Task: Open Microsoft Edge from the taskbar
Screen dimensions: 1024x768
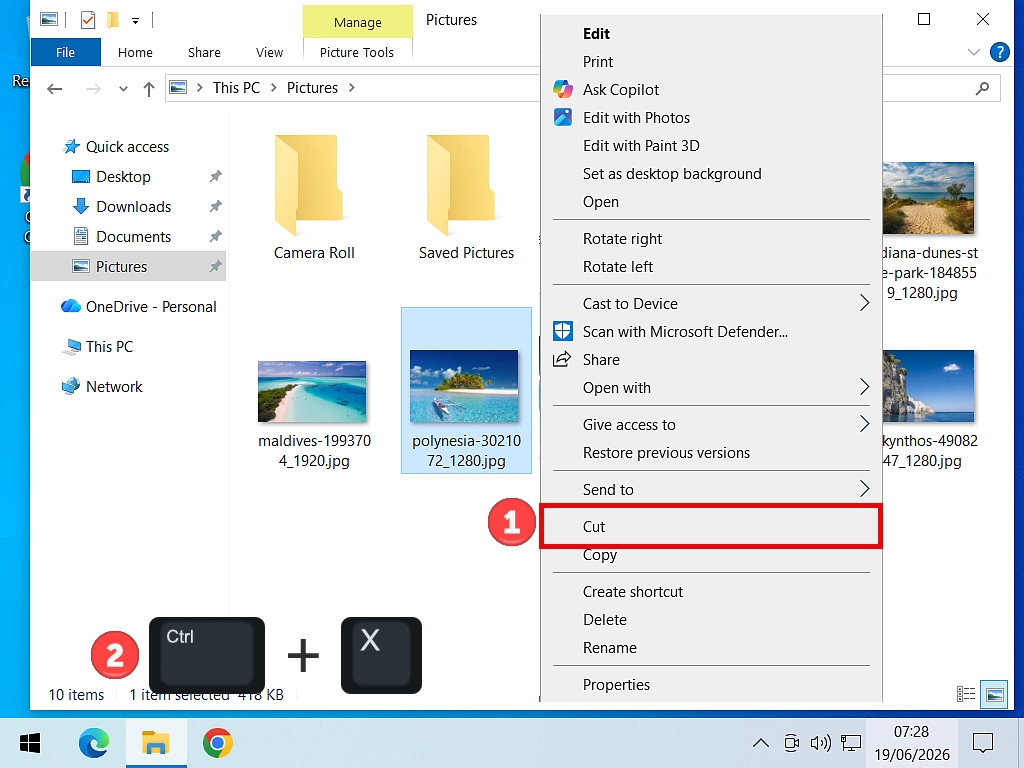Action: pyautogui.click(x=94, y=743)
